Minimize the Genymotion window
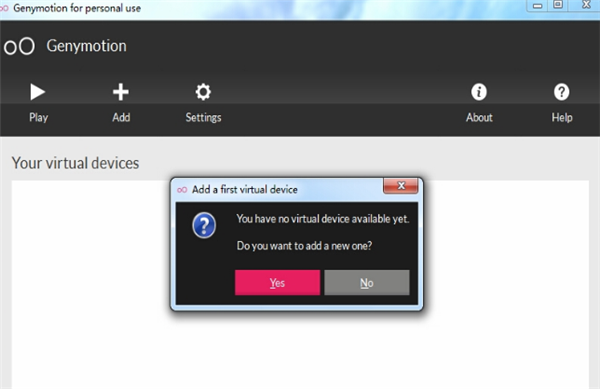Screen dimensions: 600x389 538,6
